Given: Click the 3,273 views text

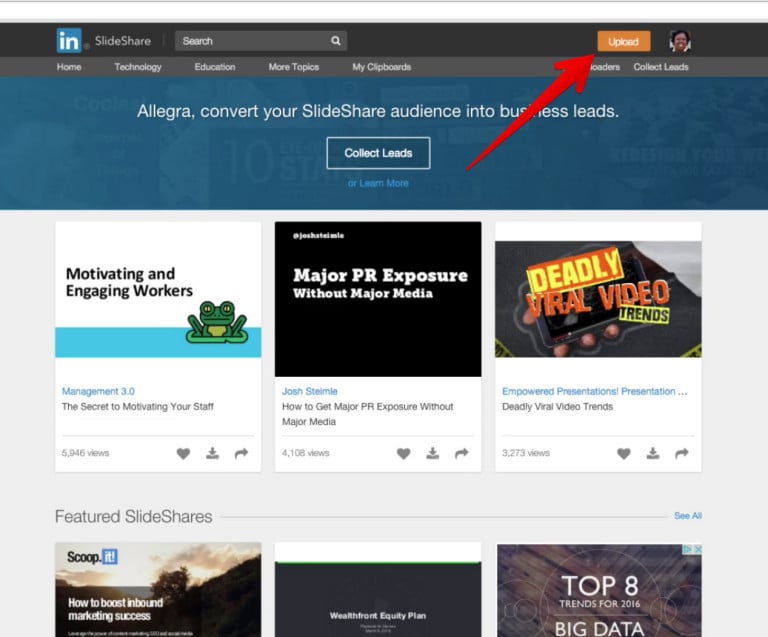Looking at the screenshot, I should pyautogui.click(x=526, y=453).
